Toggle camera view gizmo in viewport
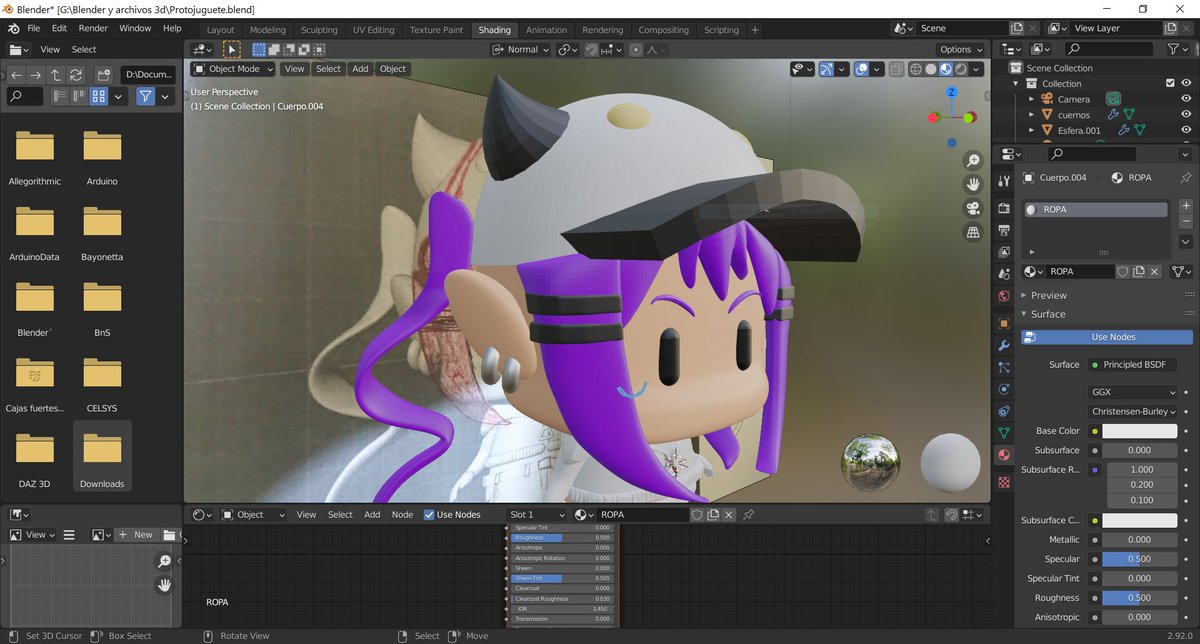The height and width of the screenshot is (644, 1200). click(973, 208)
